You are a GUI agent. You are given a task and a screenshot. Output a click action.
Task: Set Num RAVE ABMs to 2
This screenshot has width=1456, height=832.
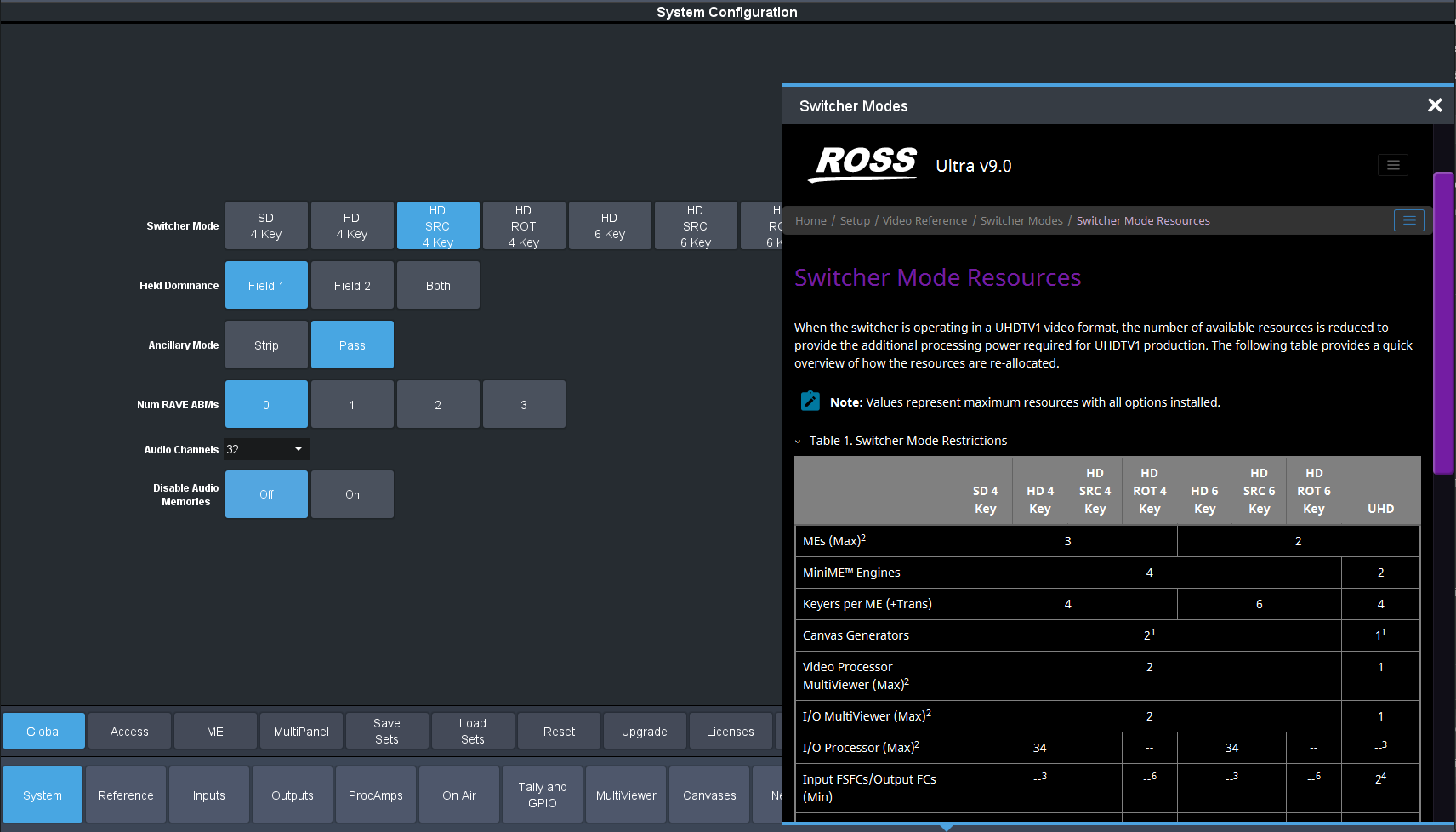coord(438,405)
